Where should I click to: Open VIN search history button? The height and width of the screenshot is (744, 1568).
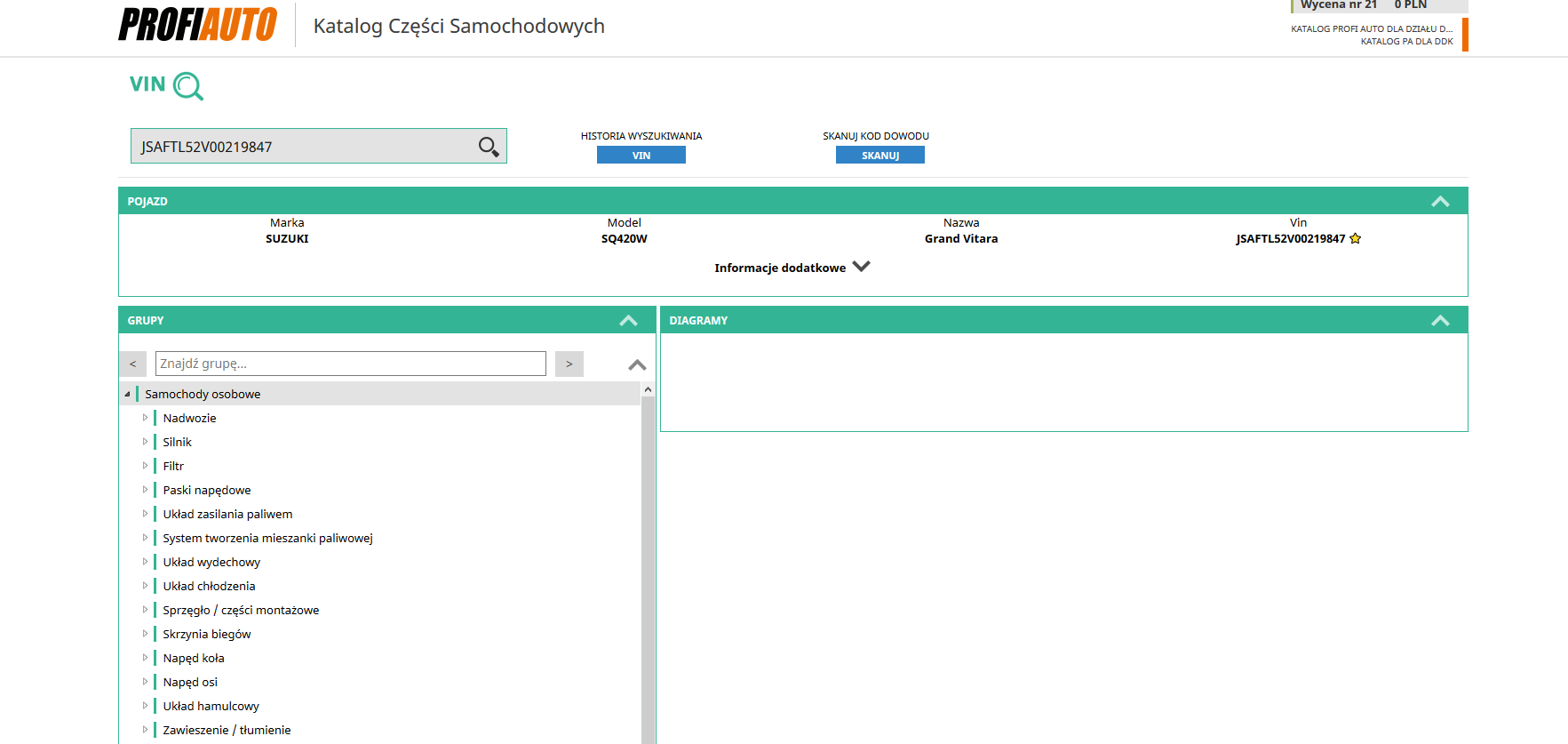coord(641,155)
